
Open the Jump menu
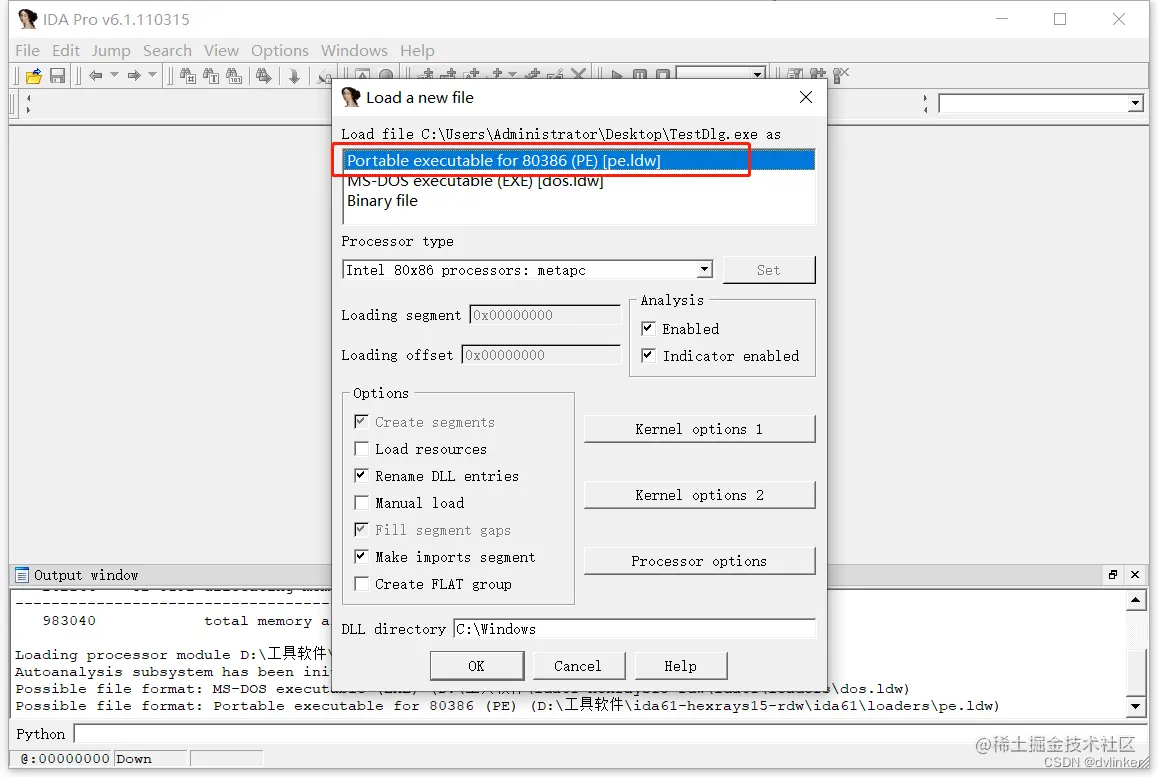point(111,50)
